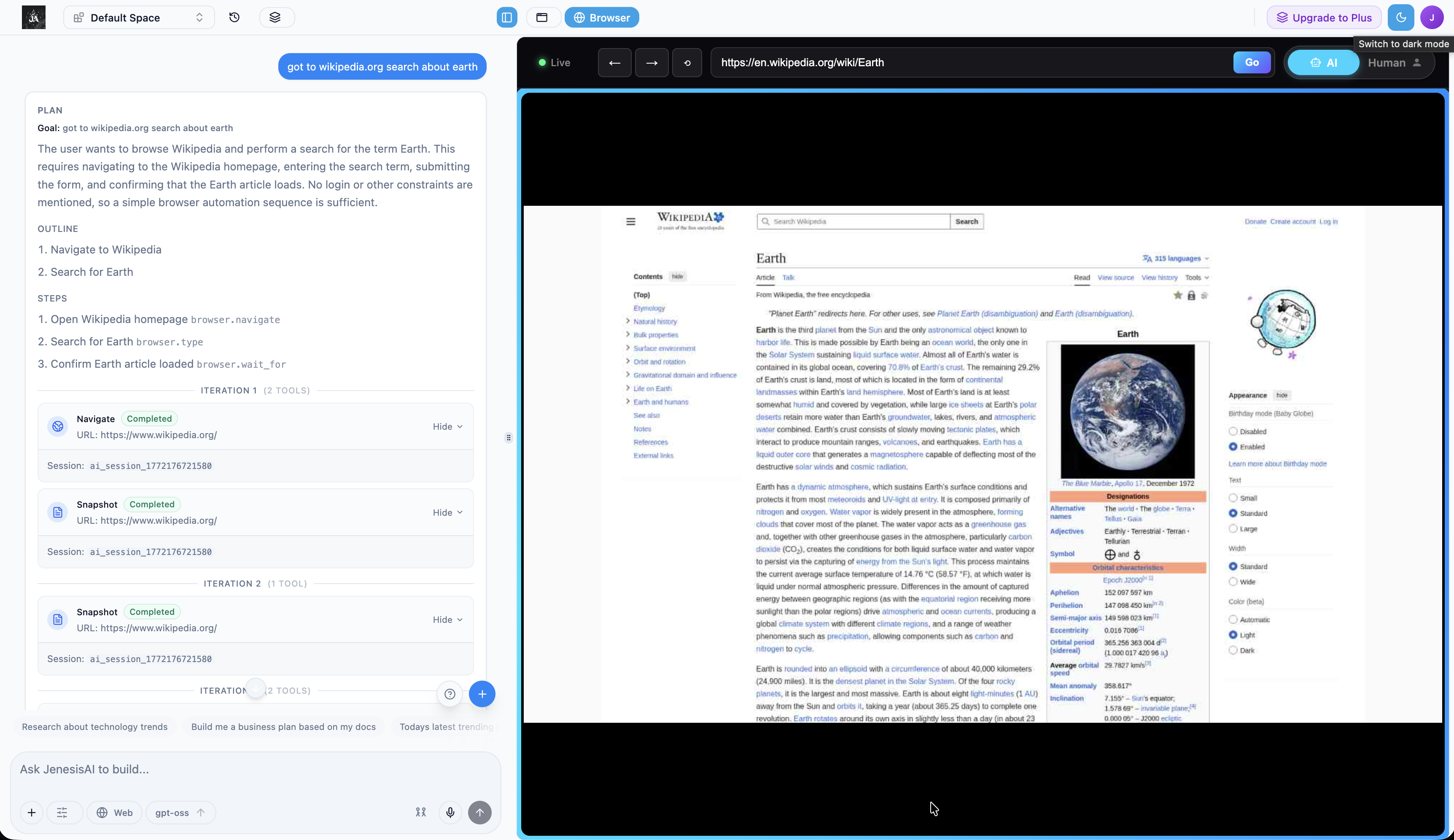Click the collaboration people icon in the chat input
Screen dimensions: 1454x840
(420, 812)
